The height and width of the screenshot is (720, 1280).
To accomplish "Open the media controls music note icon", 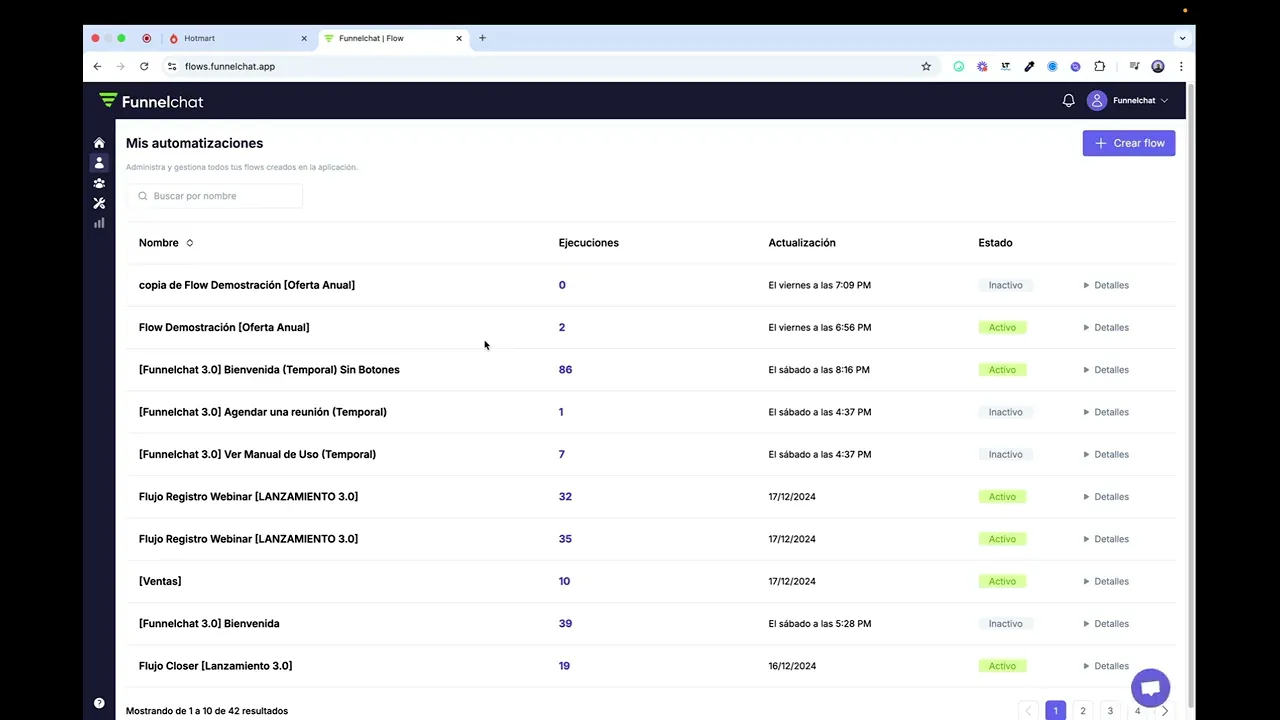I will (1134, 66).
